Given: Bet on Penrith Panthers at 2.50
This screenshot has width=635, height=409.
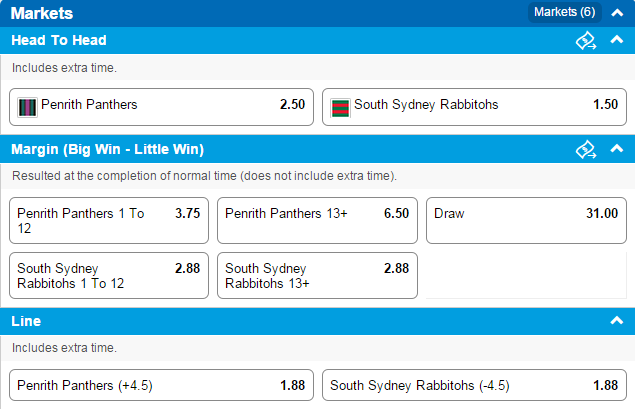Looking at the screenshot, I should tap(162, 107).
